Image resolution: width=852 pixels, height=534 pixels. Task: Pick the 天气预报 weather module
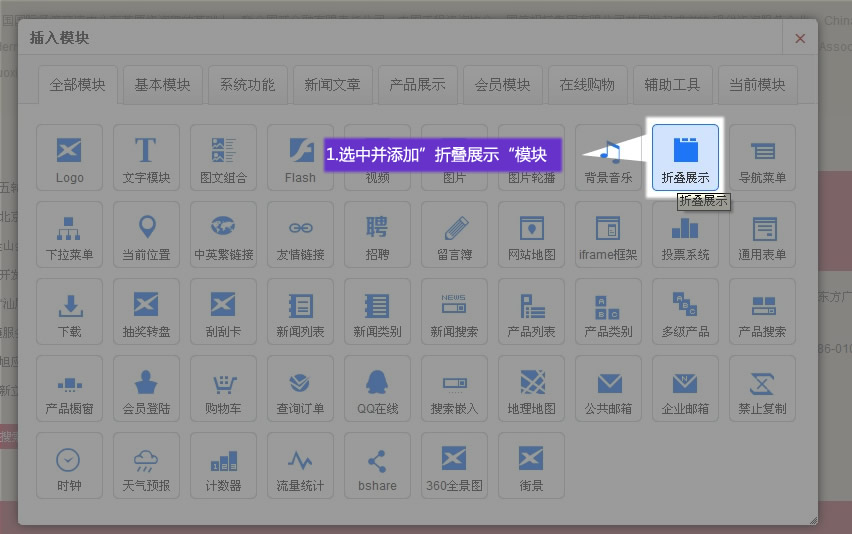(x=146, y=466)
